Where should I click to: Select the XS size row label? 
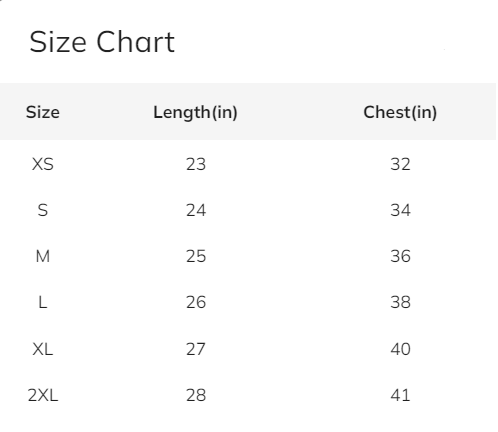[x=43, y=164]
